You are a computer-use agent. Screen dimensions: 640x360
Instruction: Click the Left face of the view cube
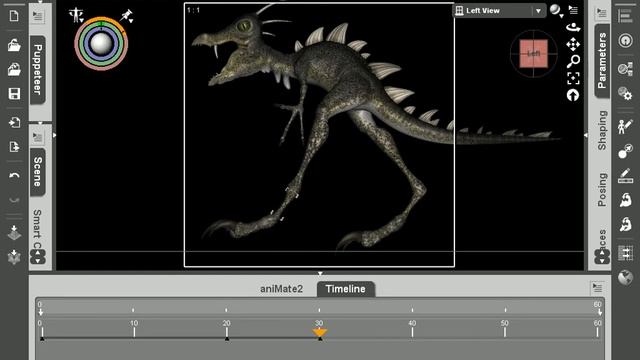(x=533, y=53)
